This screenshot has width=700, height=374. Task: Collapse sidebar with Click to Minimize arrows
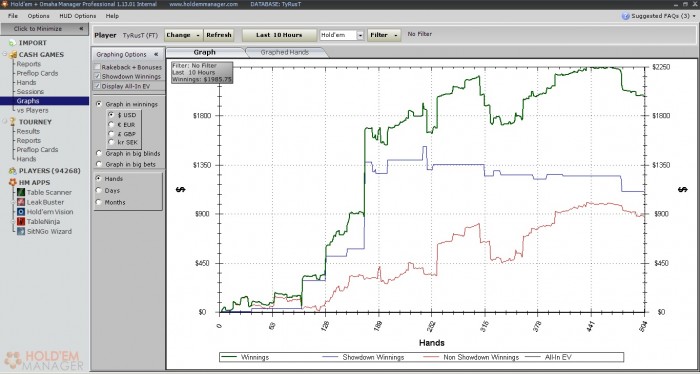click(81, 29)
